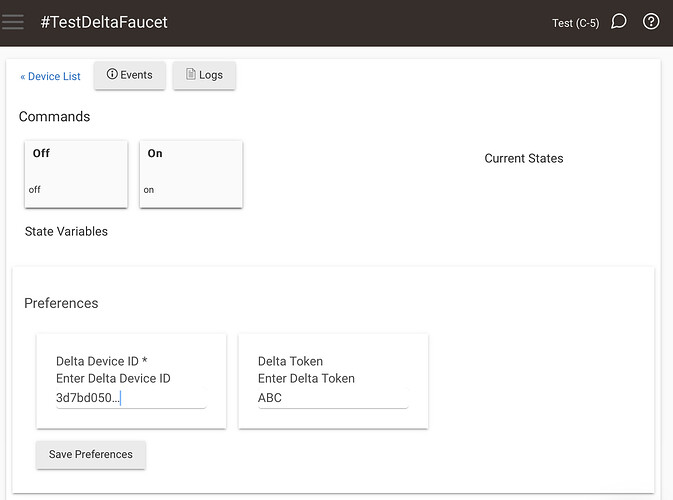Image resolution: width=673 pixels, height=500 pixels.
Task: Click Save Preferences button
Action: 91,455
